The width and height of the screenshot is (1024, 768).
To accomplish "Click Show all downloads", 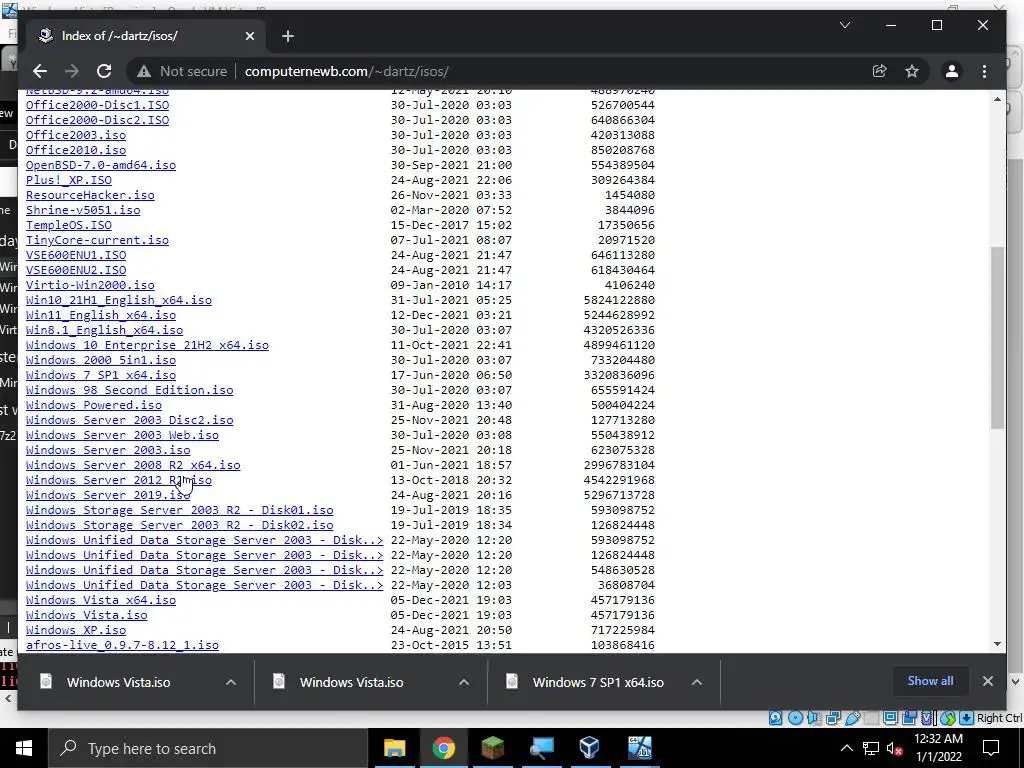I will coord(930,681).
